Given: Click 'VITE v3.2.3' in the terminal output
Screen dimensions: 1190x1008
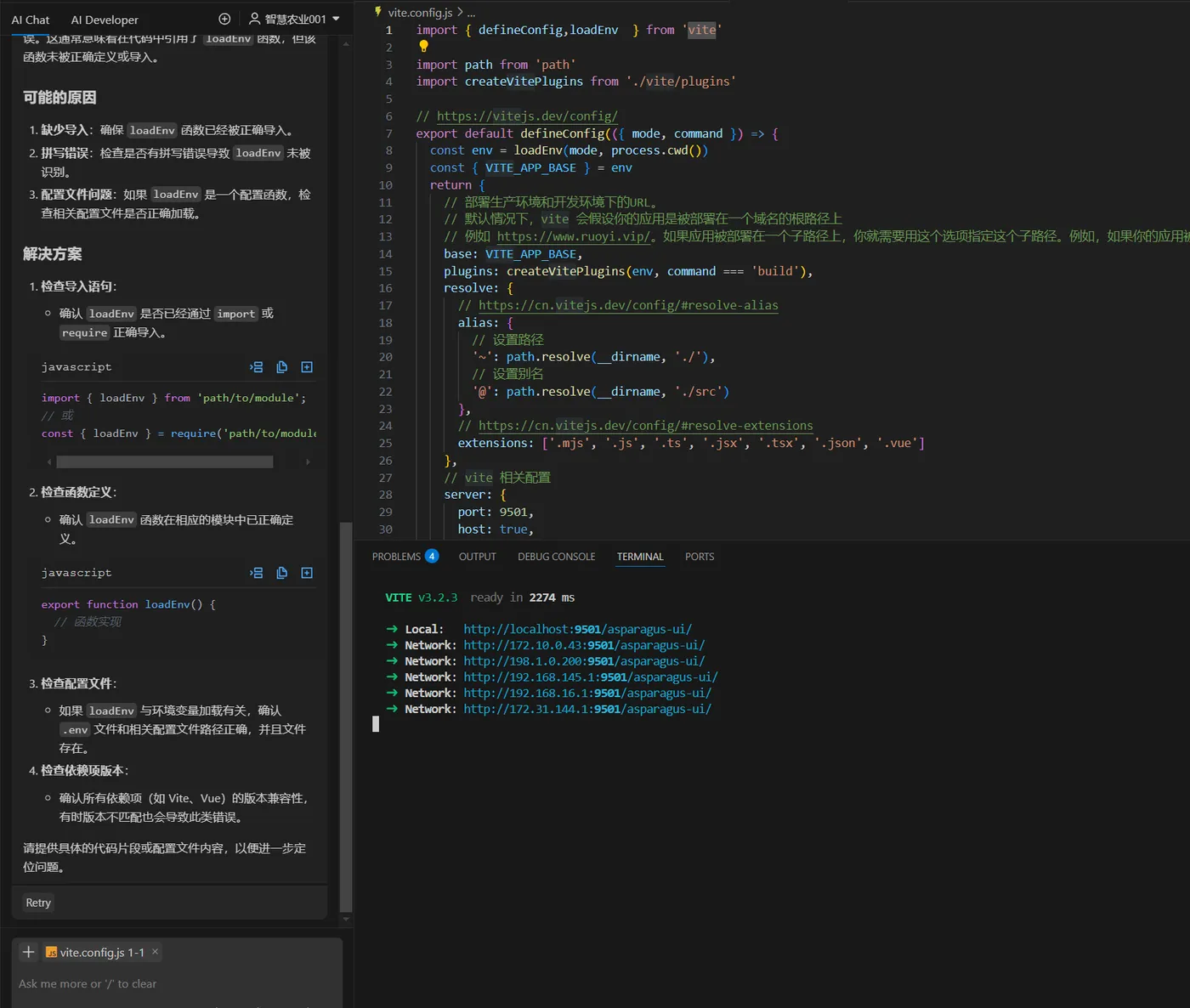Looking at the screenshot, I should [x=422, y=597].
